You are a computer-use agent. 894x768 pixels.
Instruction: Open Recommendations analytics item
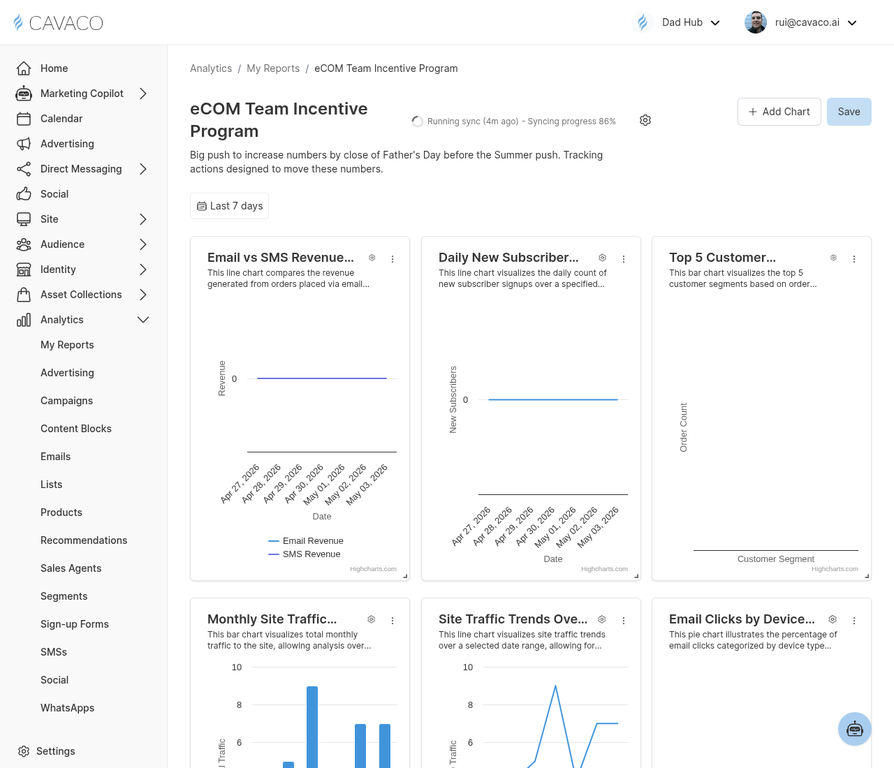[x=84, y=541]
